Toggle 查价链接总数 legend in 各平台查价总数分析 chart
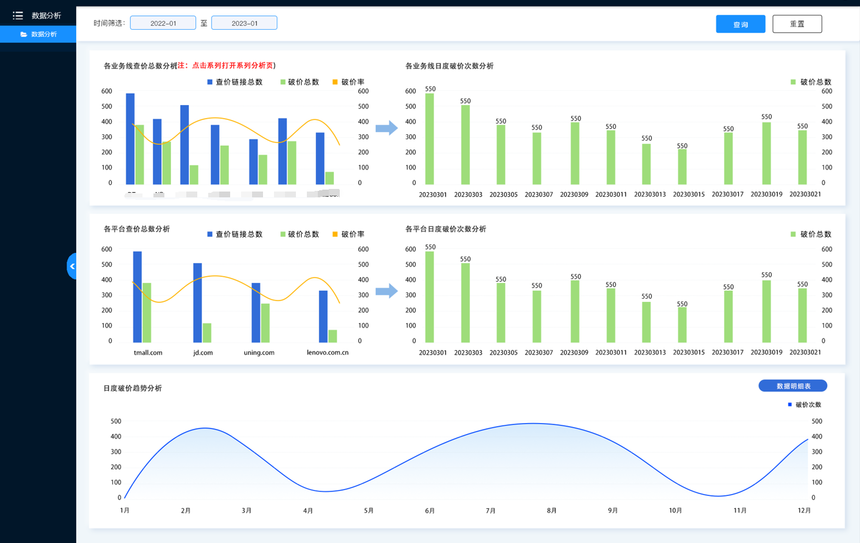Image resolution: width=860 pixels, height=543 pixels. click(235, 234)
